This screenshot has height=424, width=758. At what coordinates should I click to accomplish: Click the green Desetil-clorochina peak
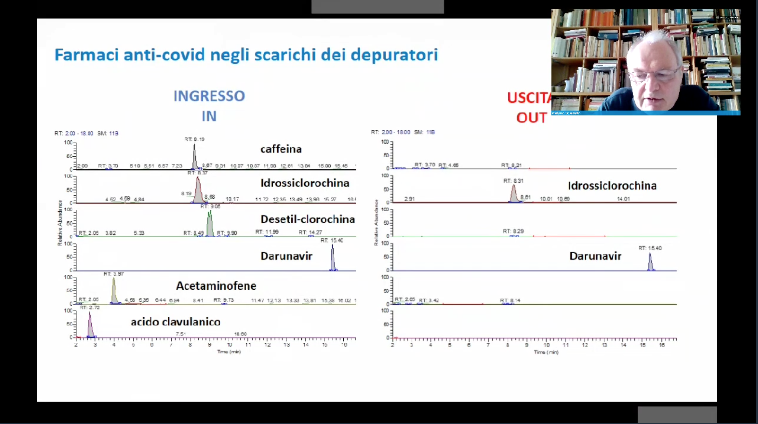tap(210, 223)
